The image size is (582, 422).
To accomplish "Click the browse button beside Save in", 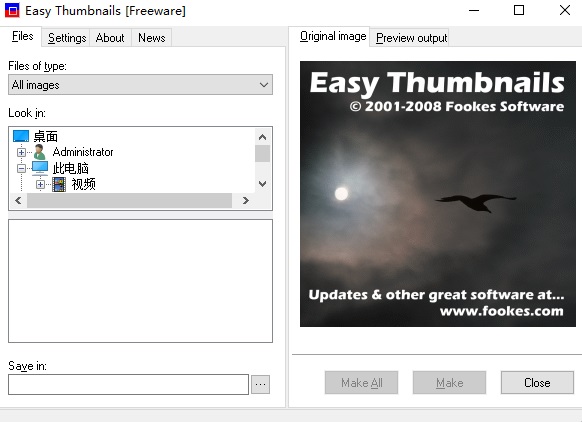I will [261, 384].
